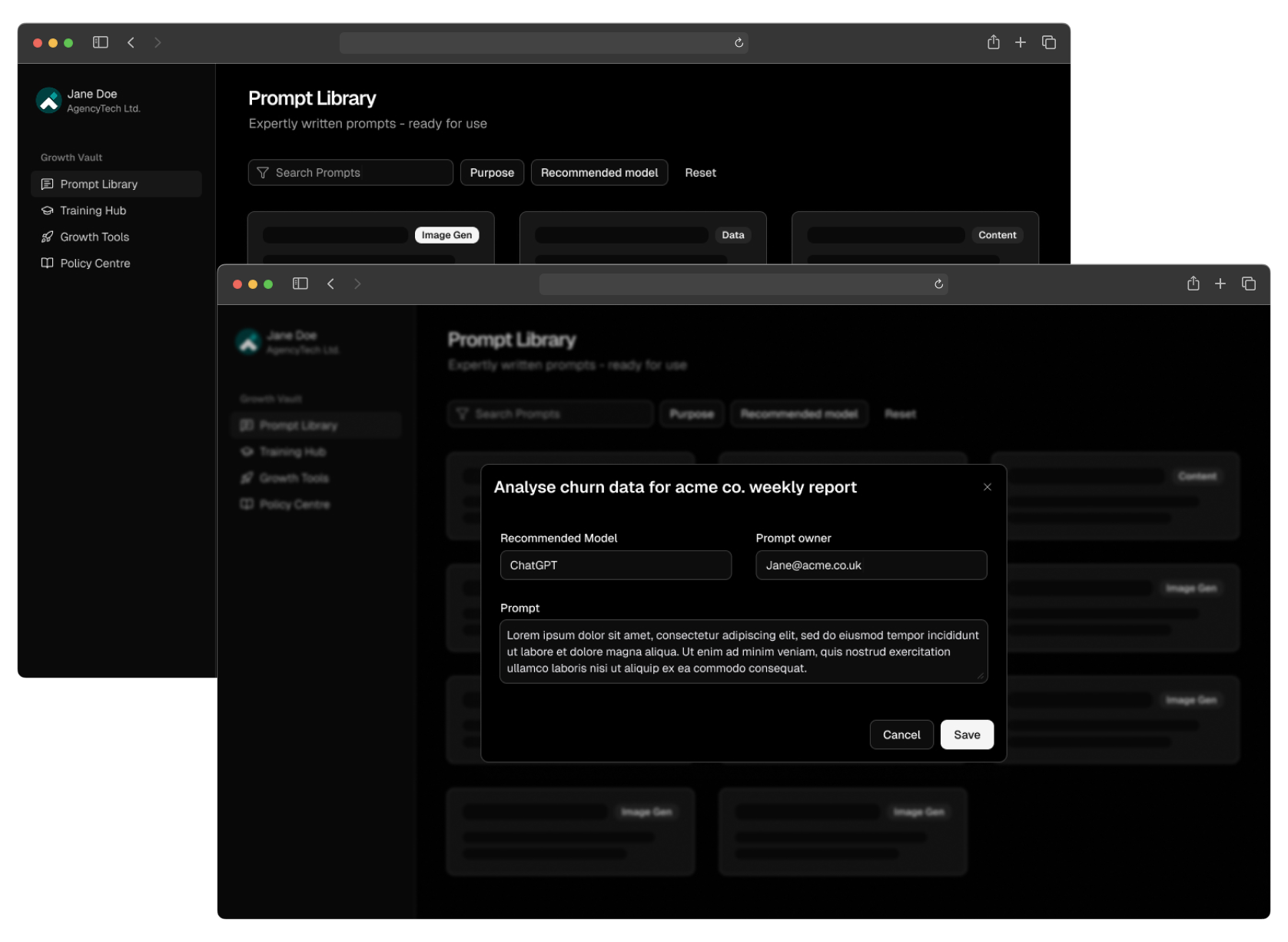Save the churn data prompt
1288x942 pixels.
pyautogui.click(x=967, y=735)
